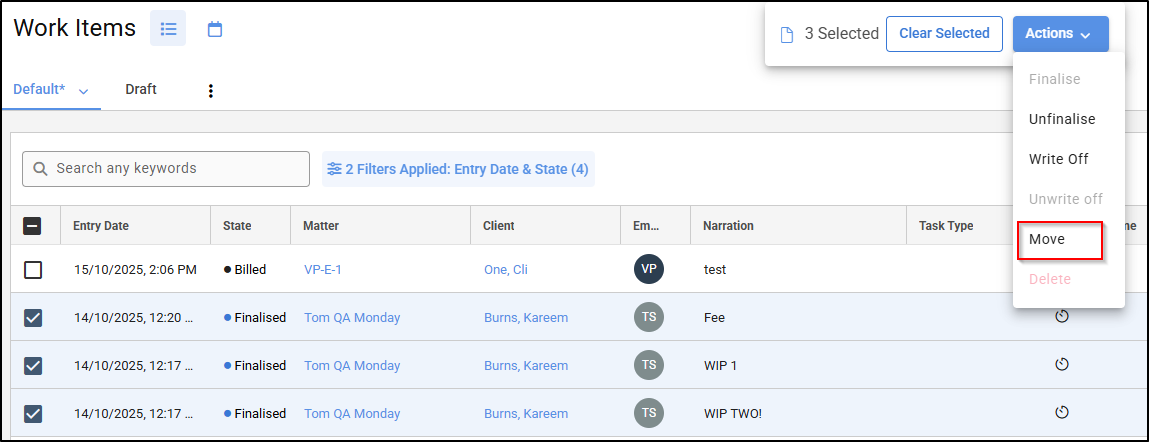1149x442 pixels.
Task: Expand the Default view chevron
Action: pyautogui.click(x=83, y=91)
